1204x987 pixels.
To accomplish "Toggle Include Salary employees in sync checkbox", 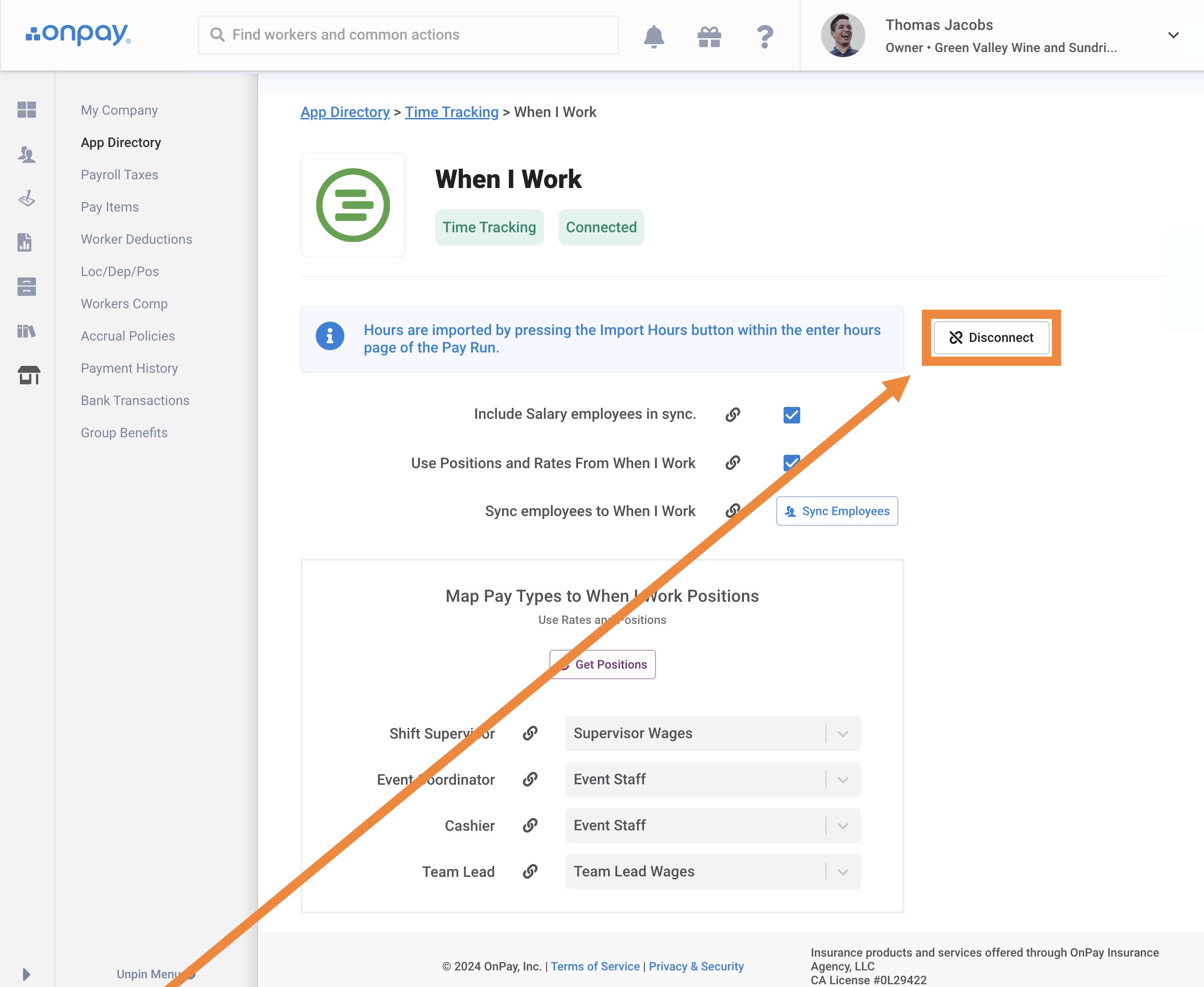I will (x=791, y=415).
